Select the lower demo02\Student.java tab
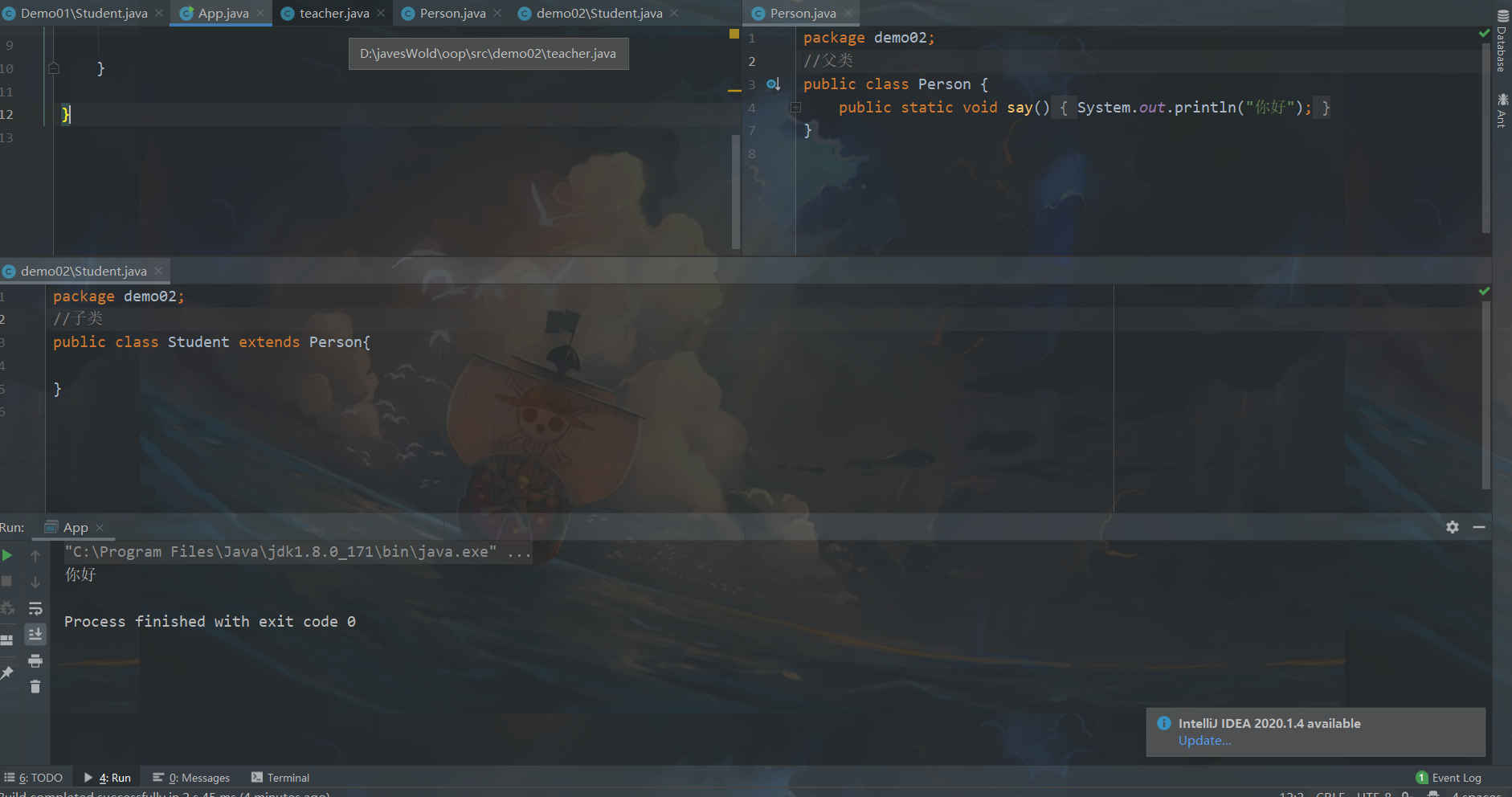This screenshot has width=1512, height=797. 84,271
